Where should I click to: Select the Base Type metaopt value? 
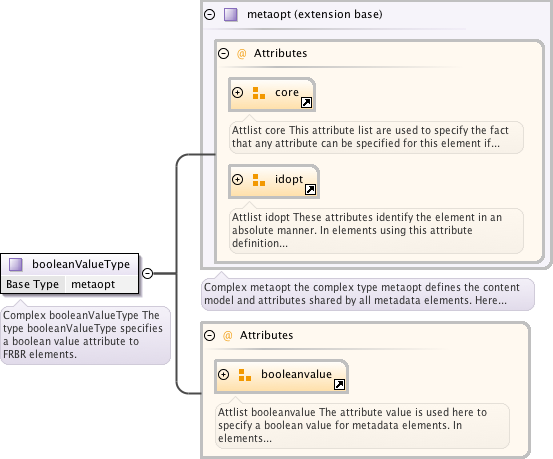coord(93,284)
